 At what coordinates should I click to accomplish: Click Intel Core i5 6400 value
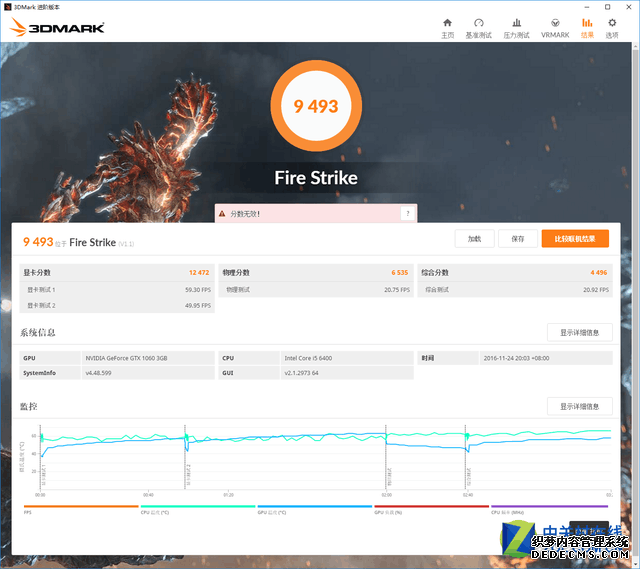pyautogui.click(x=308, y=358)
